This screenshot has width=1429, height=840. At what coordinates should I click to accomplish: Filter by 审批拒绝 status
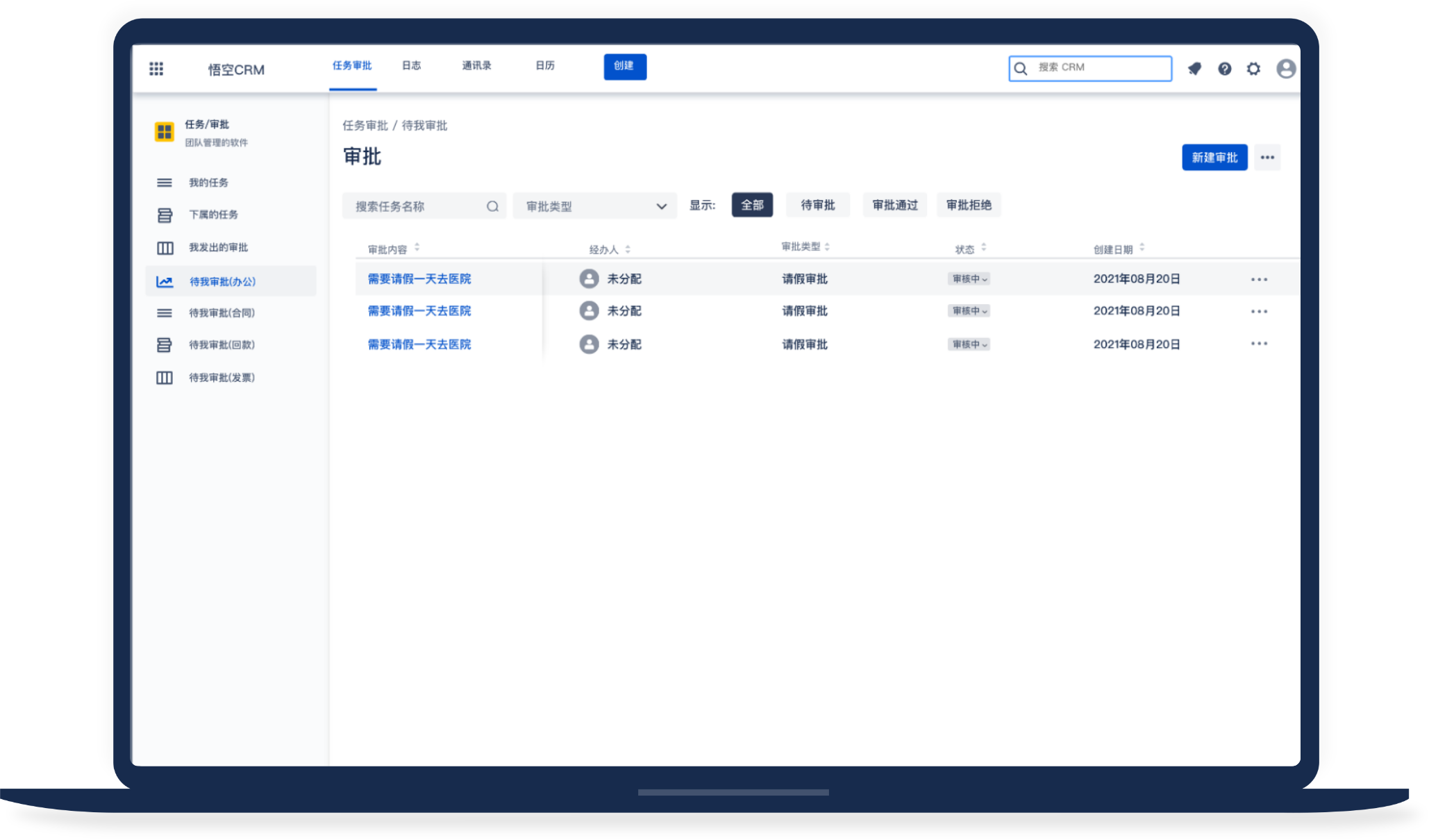pos(968,205)
